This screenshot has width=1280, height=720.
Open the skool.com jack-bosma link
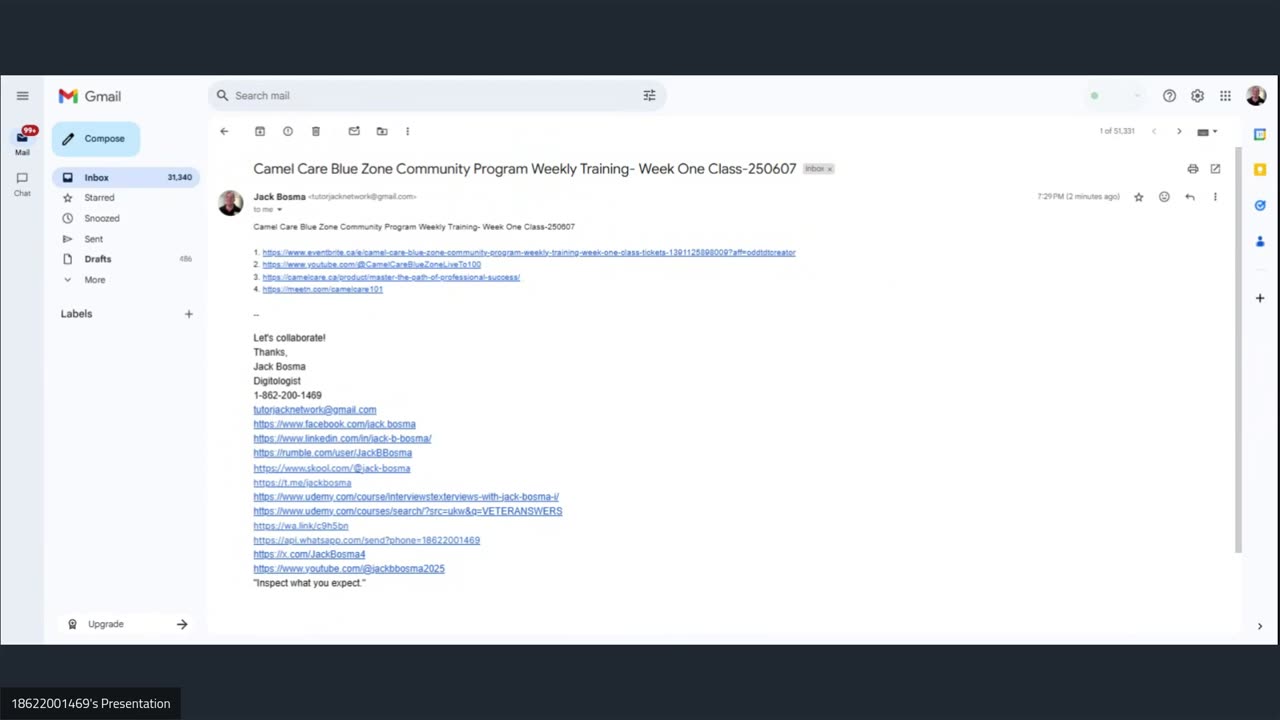pos(332,468)
